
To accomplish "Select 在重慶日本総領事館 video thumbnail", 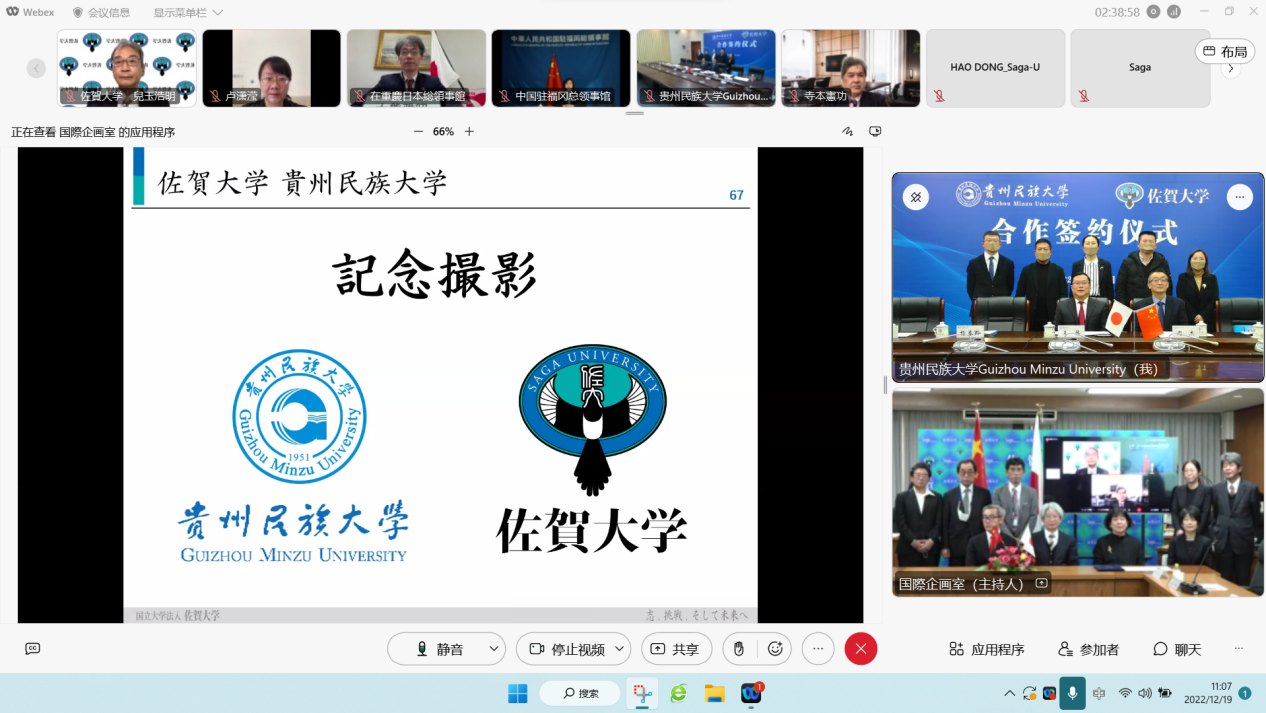I will (x=416, y=68).
